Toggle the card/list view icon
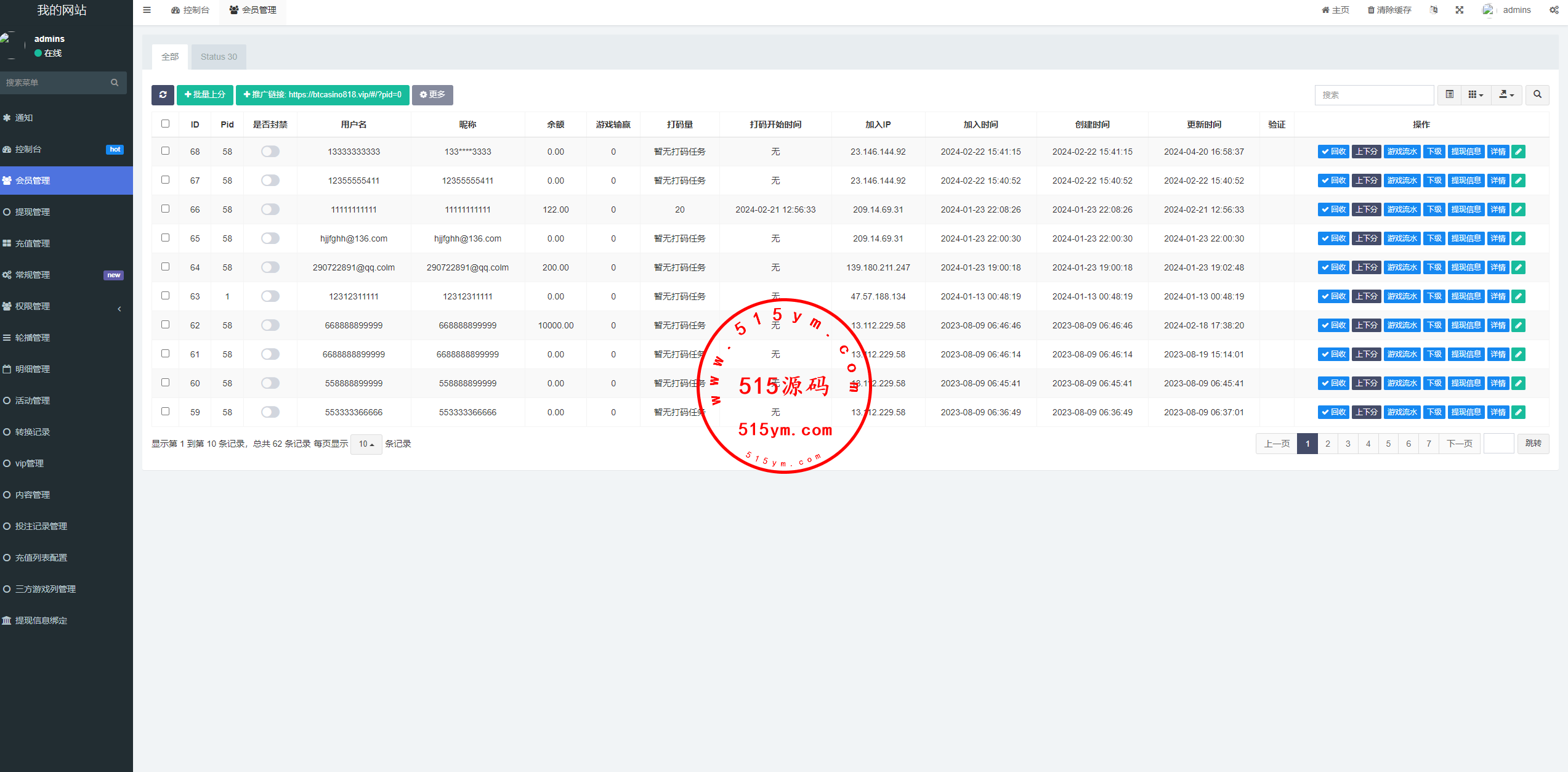Screen dimensions: 1568x772 point(1450,95)
